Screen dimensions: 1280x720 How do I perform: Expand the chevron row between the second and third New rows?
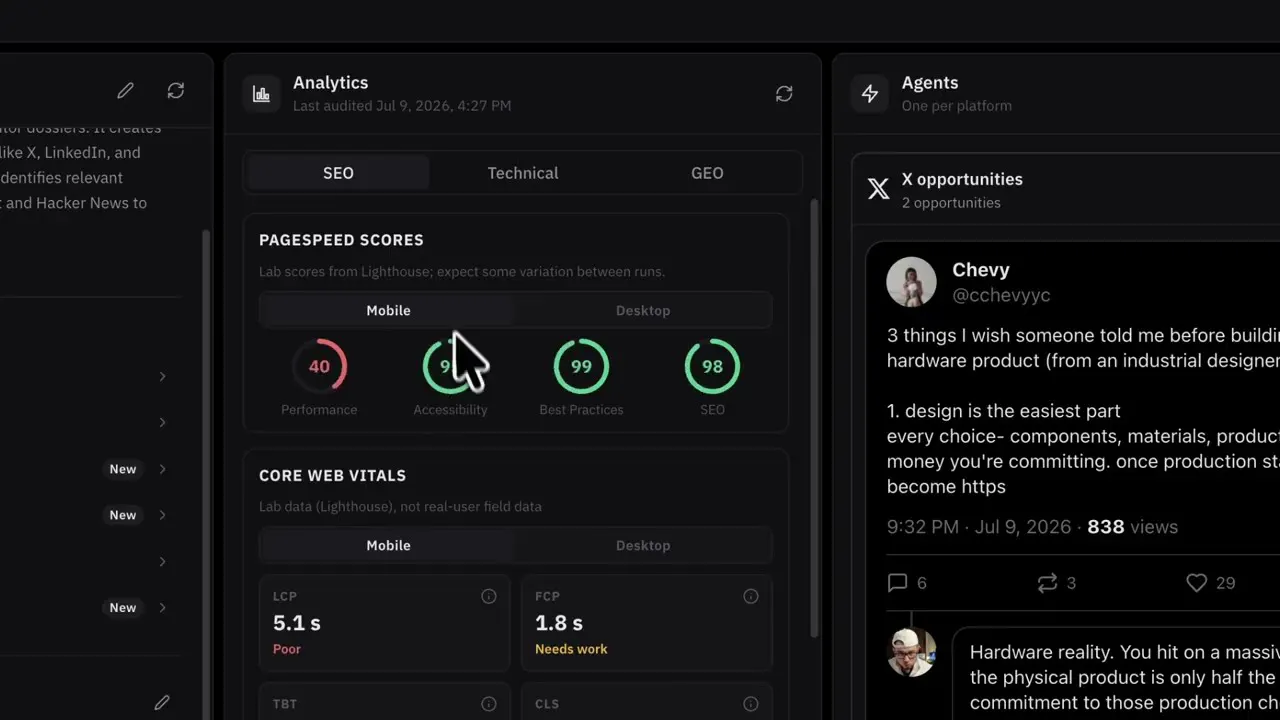[x=162, y=561]
